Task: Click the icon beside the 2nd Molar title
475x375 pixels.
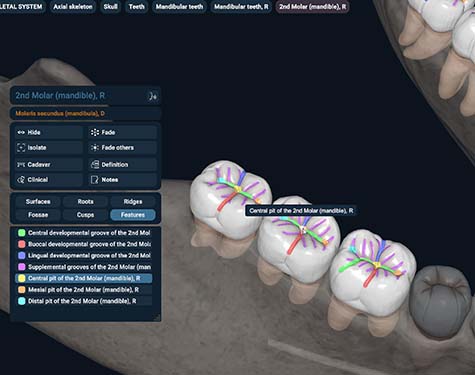Action: click(x=153, y=96)
